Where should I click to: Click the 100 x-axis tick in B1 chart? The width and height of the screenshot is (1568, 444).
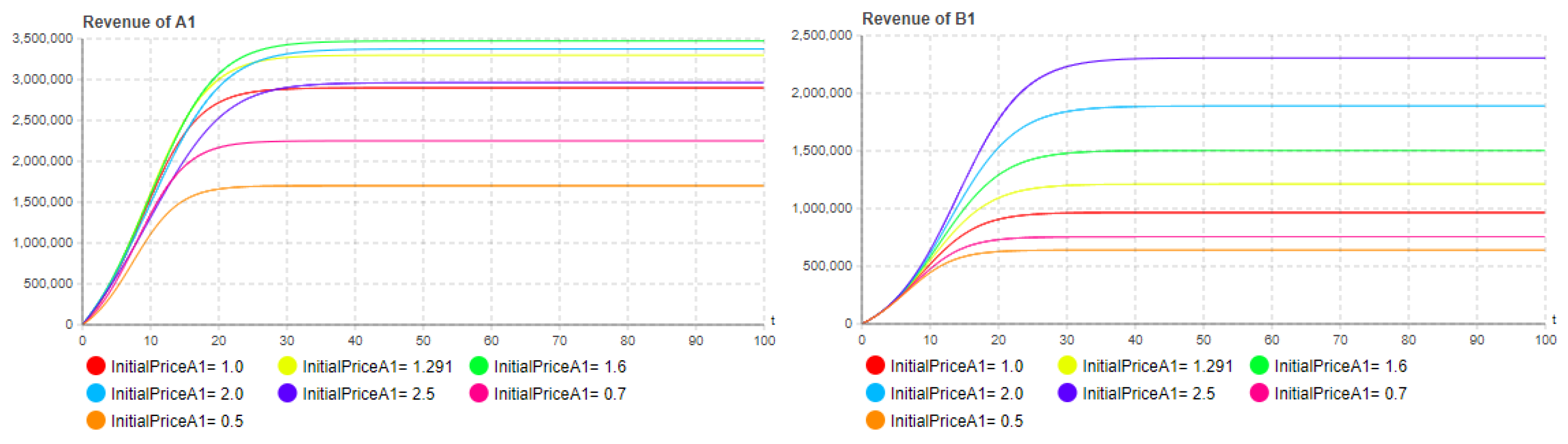[x=1545, y=340]
